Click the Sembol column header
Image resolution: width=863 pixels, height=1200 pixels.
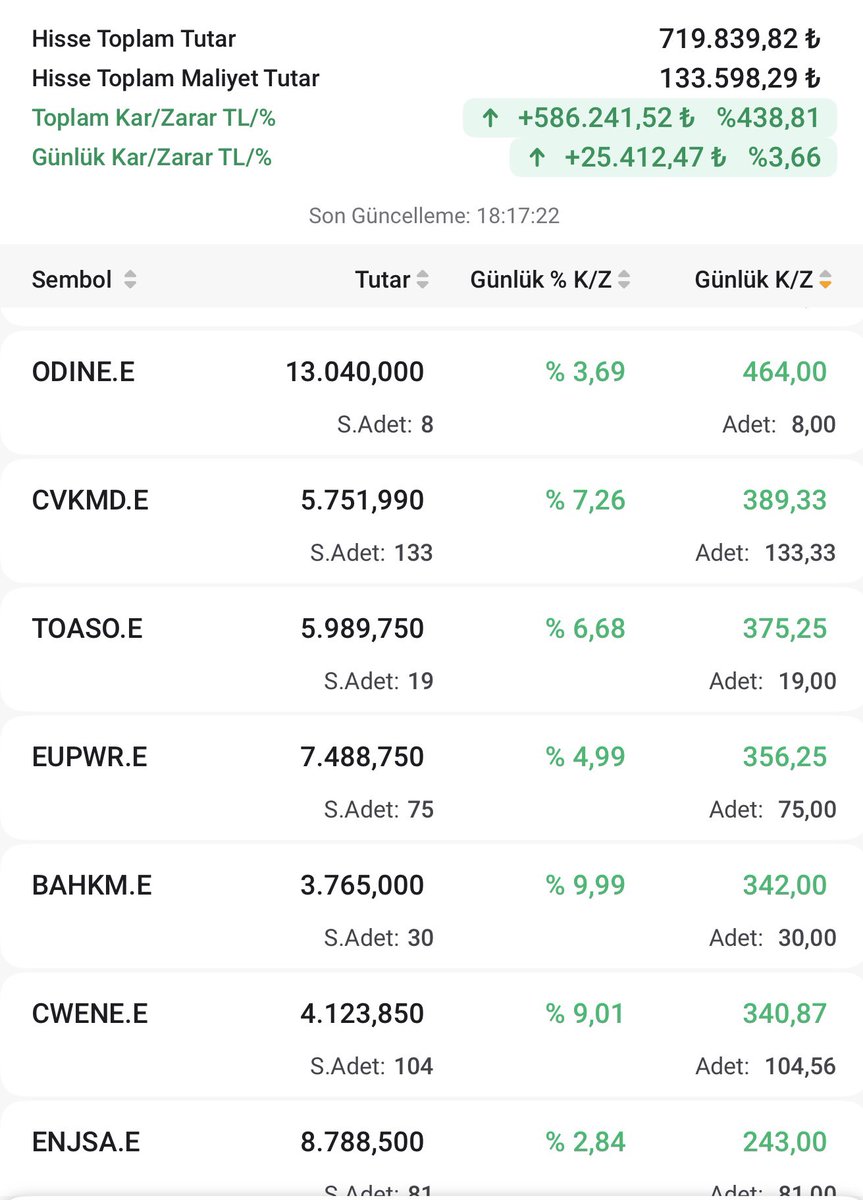point(72,280)
